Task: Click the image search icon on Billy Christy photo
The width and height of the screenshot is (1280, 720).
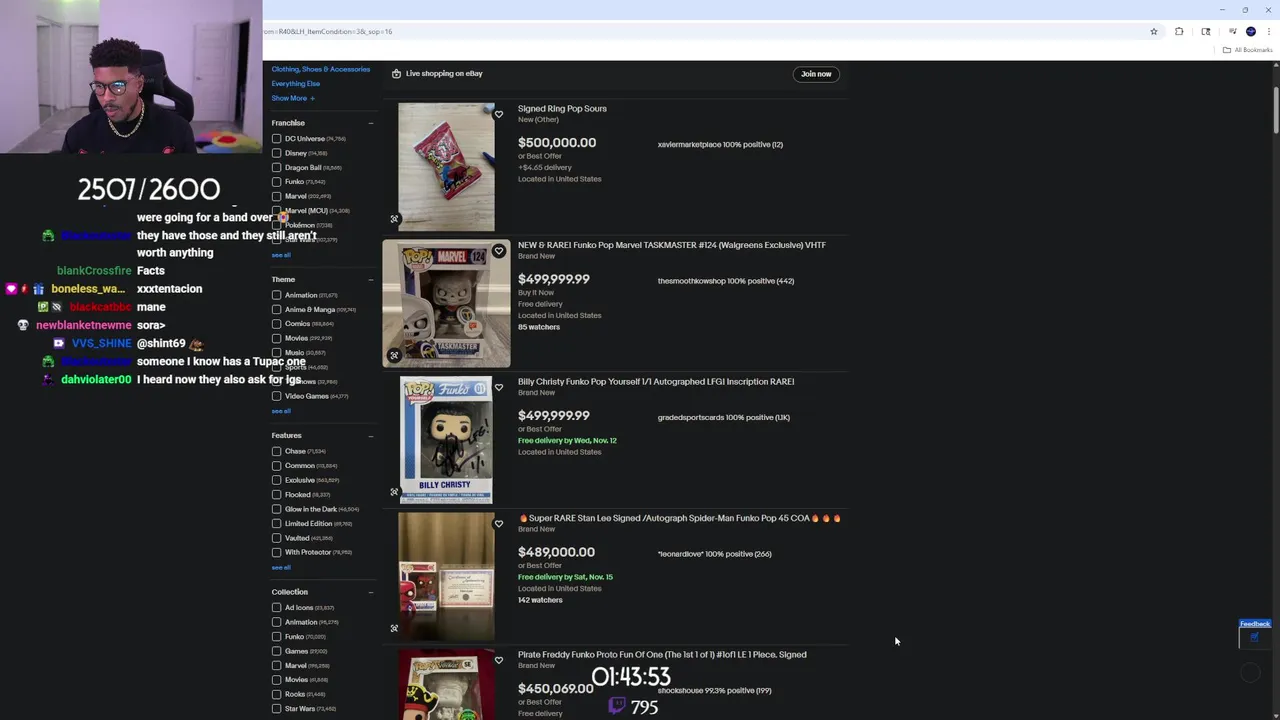Action: 394,492
